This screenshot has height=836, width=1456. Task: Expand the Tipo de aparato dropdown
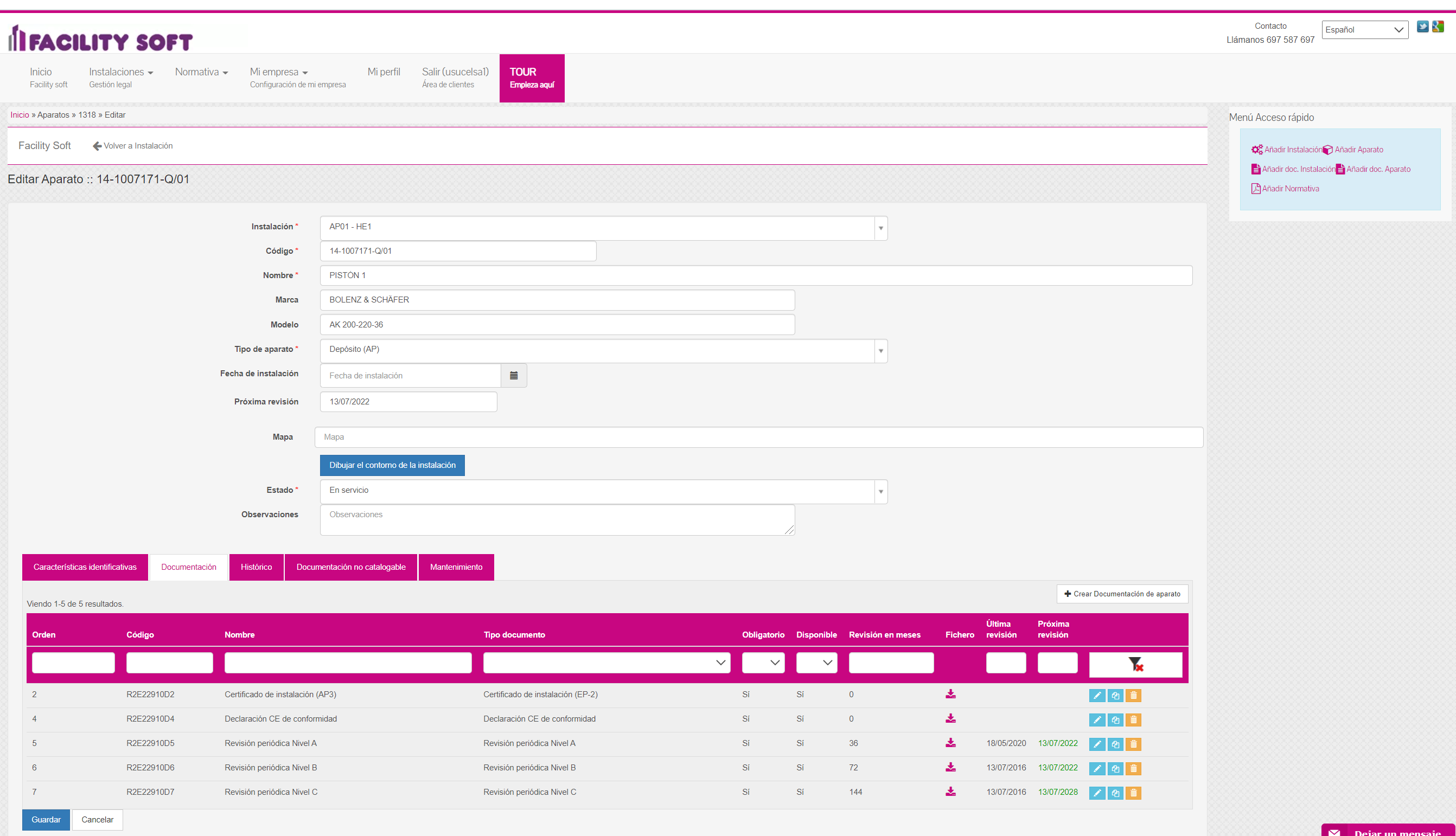coord(880,351)
